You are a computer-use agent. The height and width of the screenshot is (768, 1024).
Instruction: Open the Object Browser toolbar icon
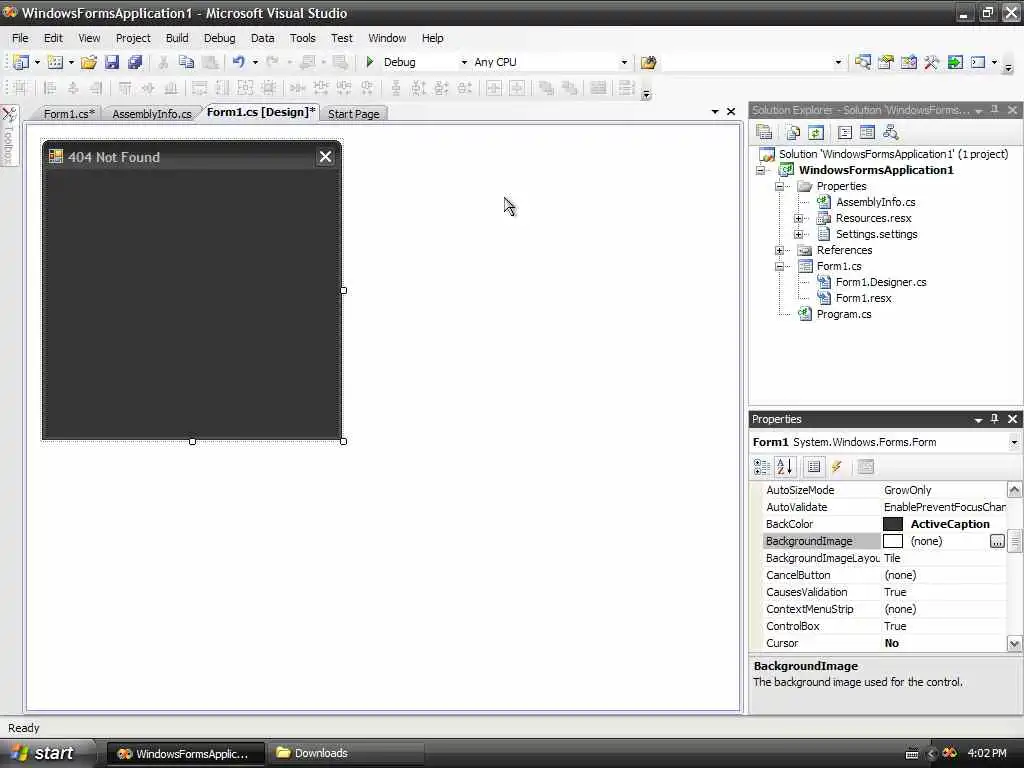(x=908, y=62)
